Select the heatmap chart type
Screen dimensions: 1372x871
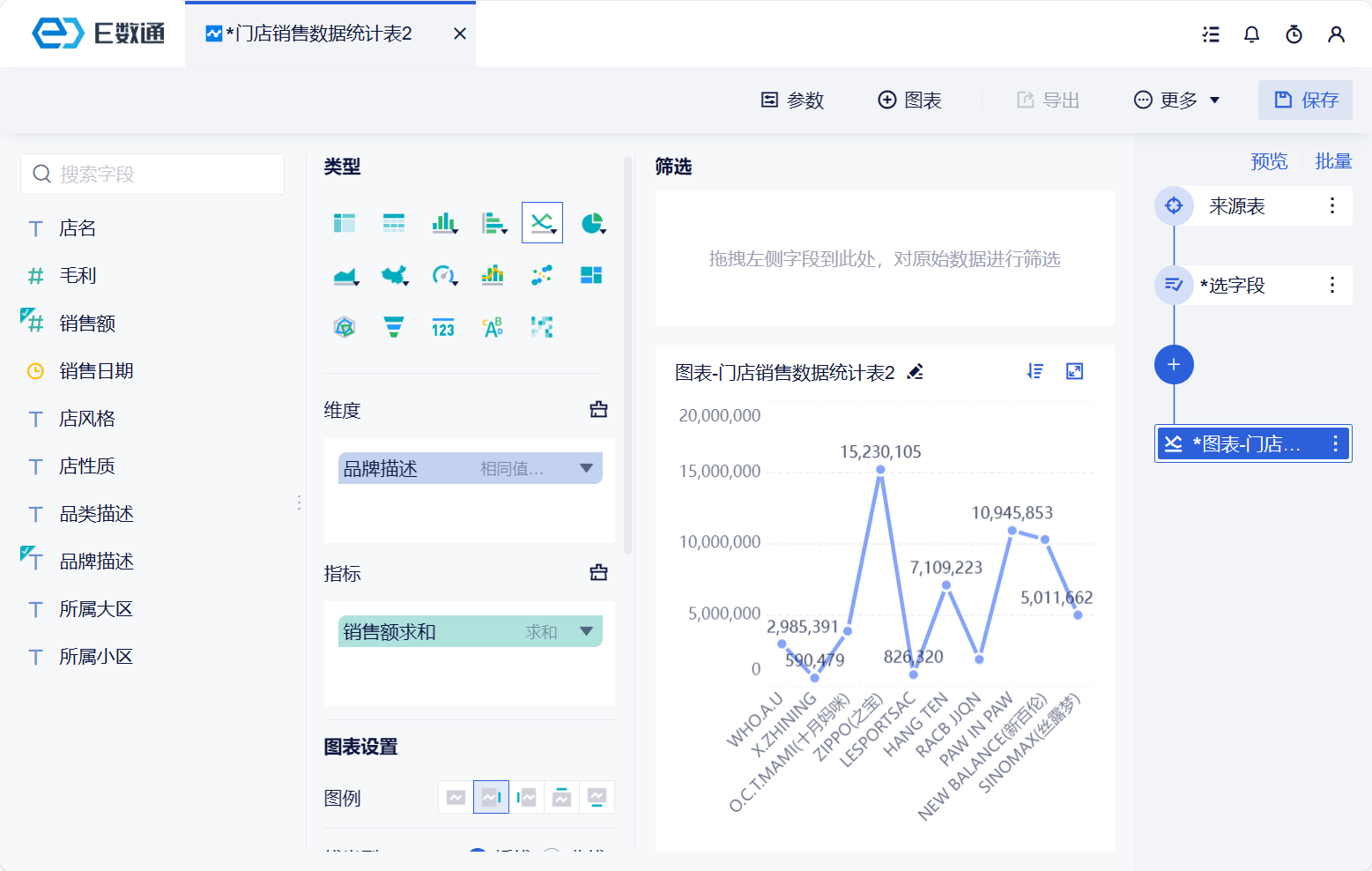pyautogui.click(x=542, y=328)
